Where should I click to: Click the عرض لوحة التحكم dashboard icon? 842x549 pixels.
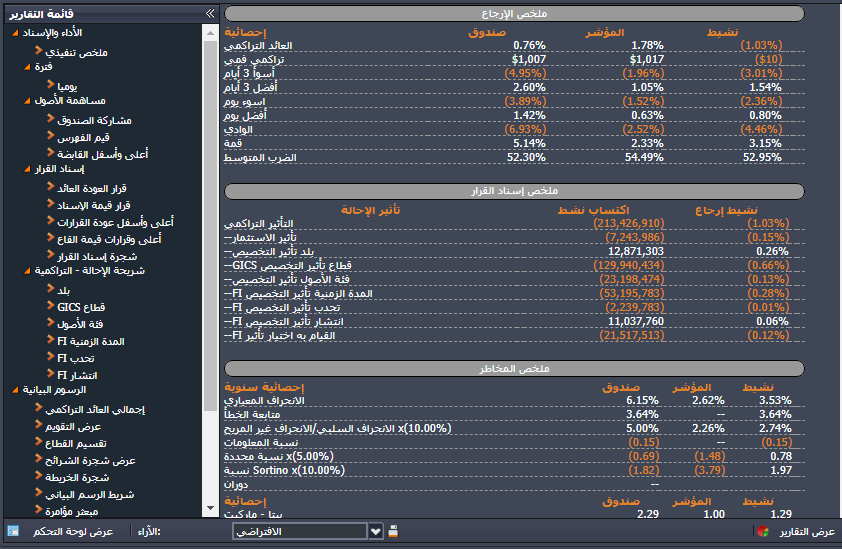tap(13, 531)
